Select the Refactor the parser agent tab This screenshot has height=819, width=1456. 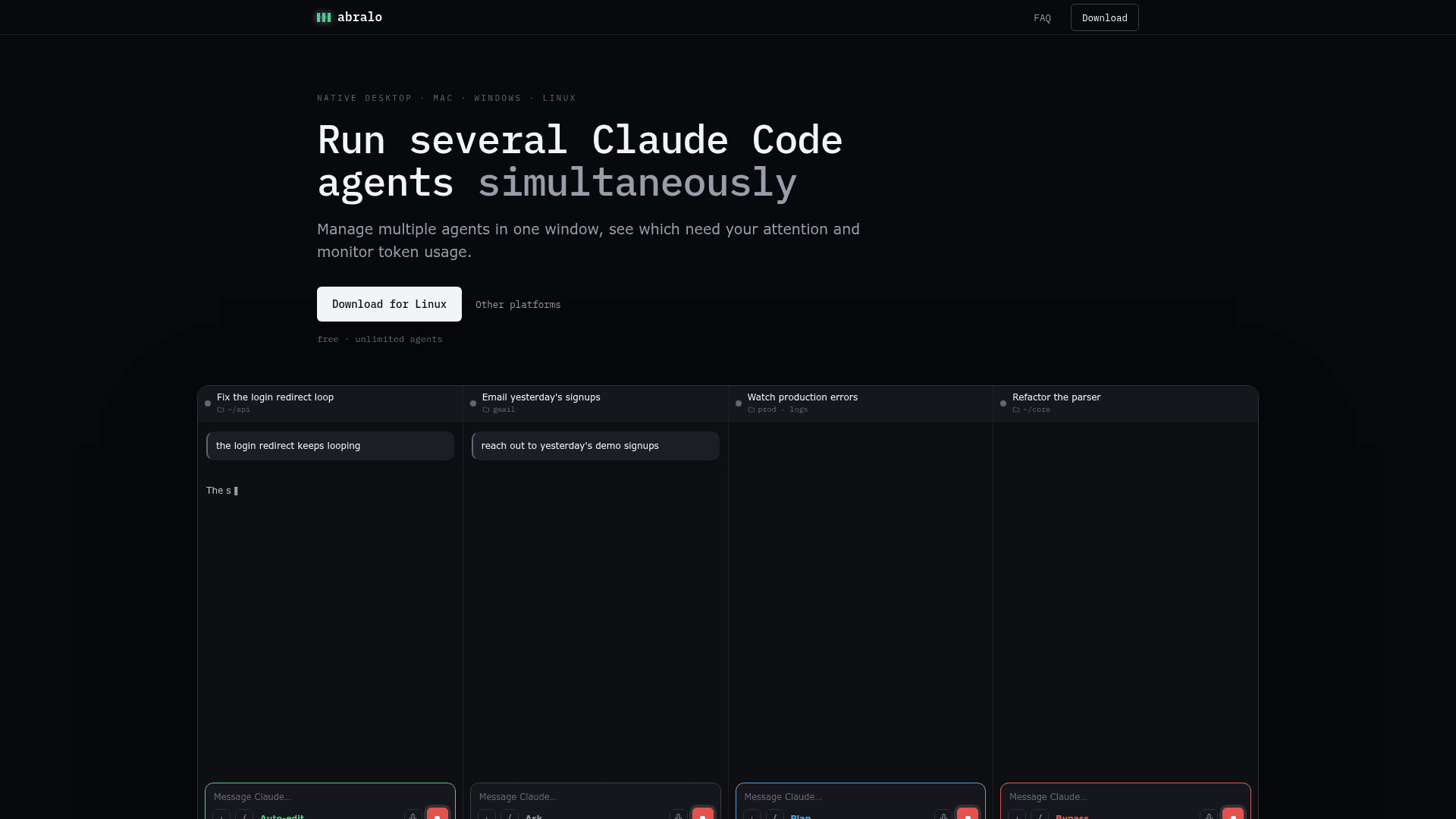pyautogui.click(x=1125, y=403)
